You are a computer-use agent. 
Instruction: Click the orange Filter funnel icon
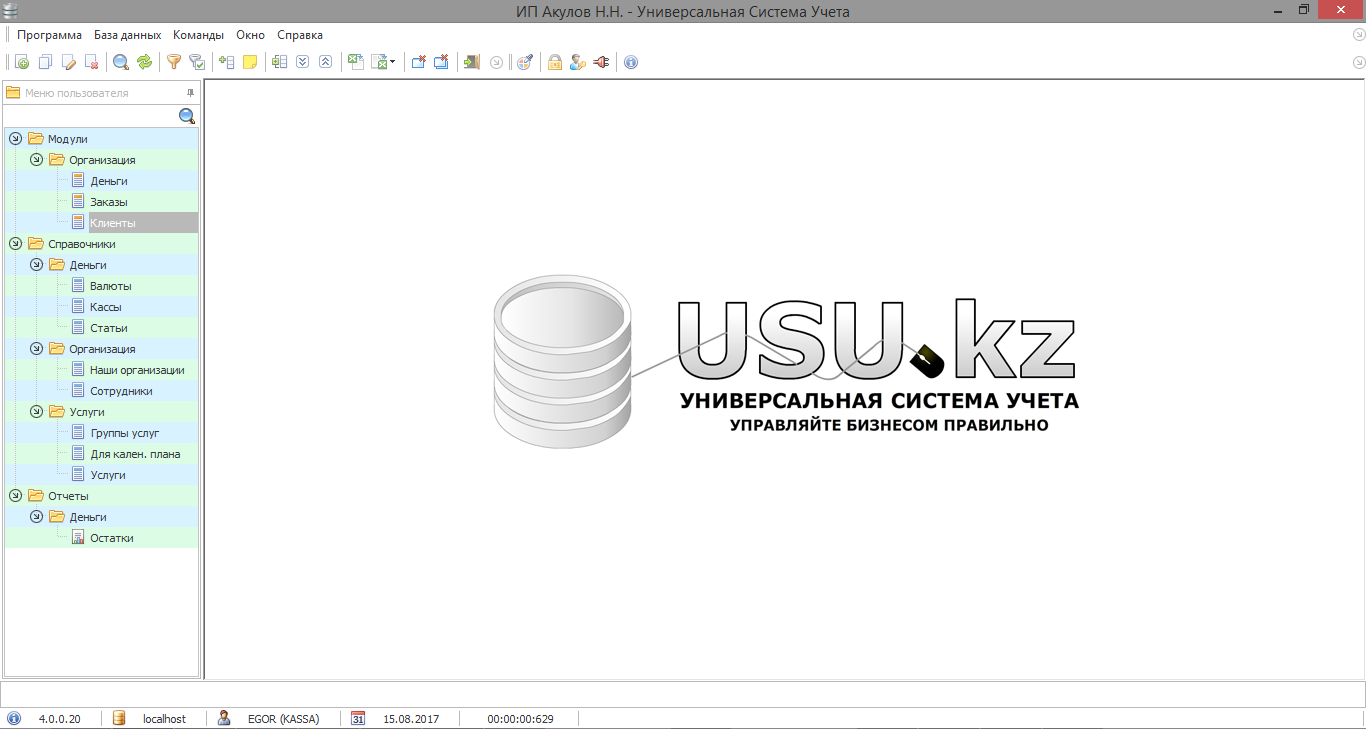click(174, 62)
